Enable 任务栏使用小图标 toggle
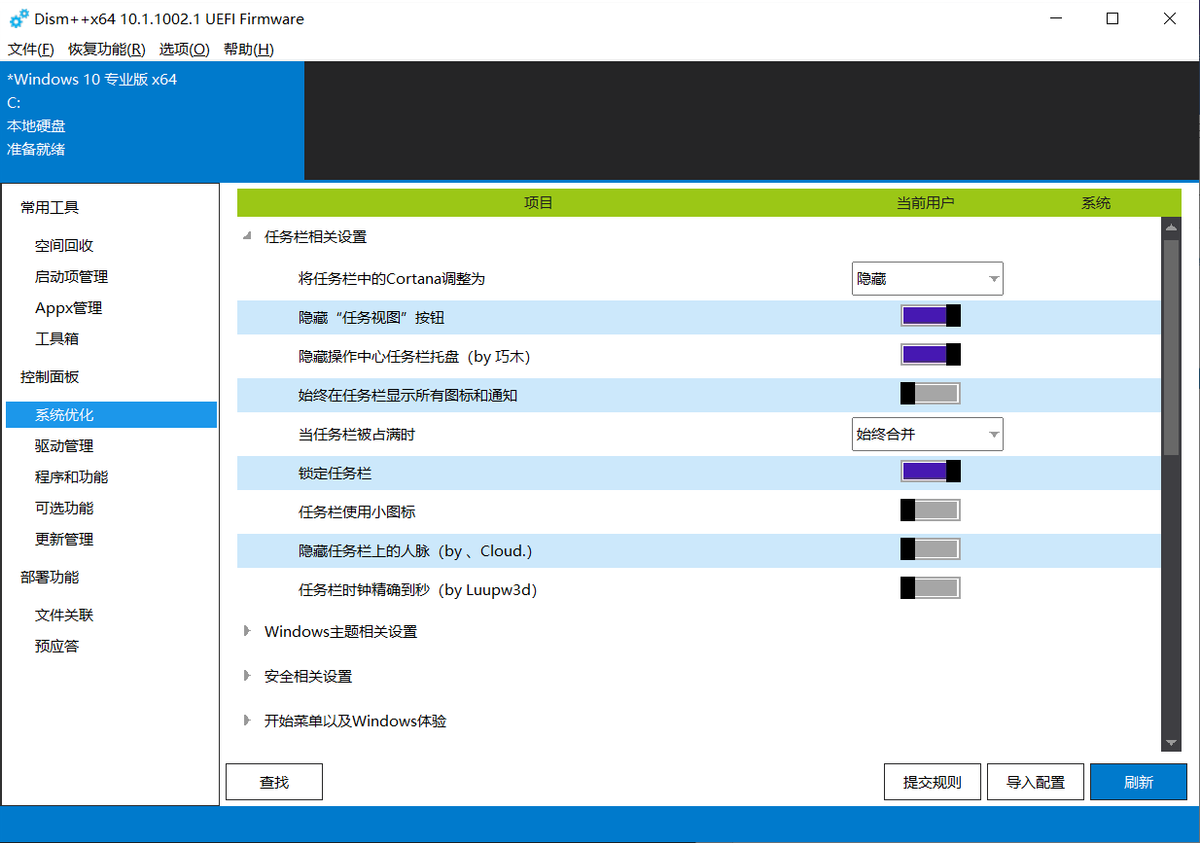 click(x=930, y=511)
